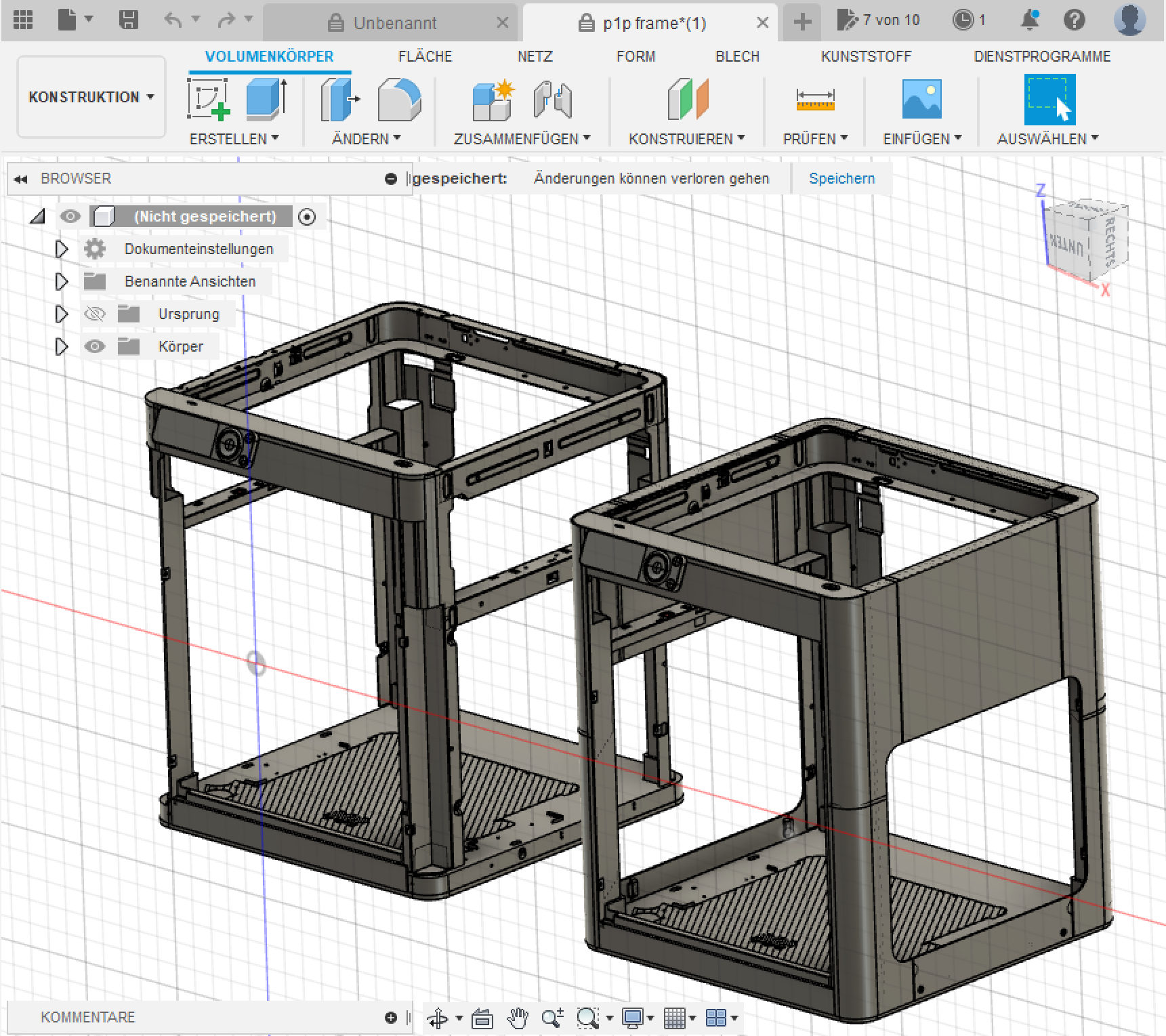The height and width of the screenshot is (1036, 1166).
Task: Click the Select tool icon
Action: point(1049,100)
